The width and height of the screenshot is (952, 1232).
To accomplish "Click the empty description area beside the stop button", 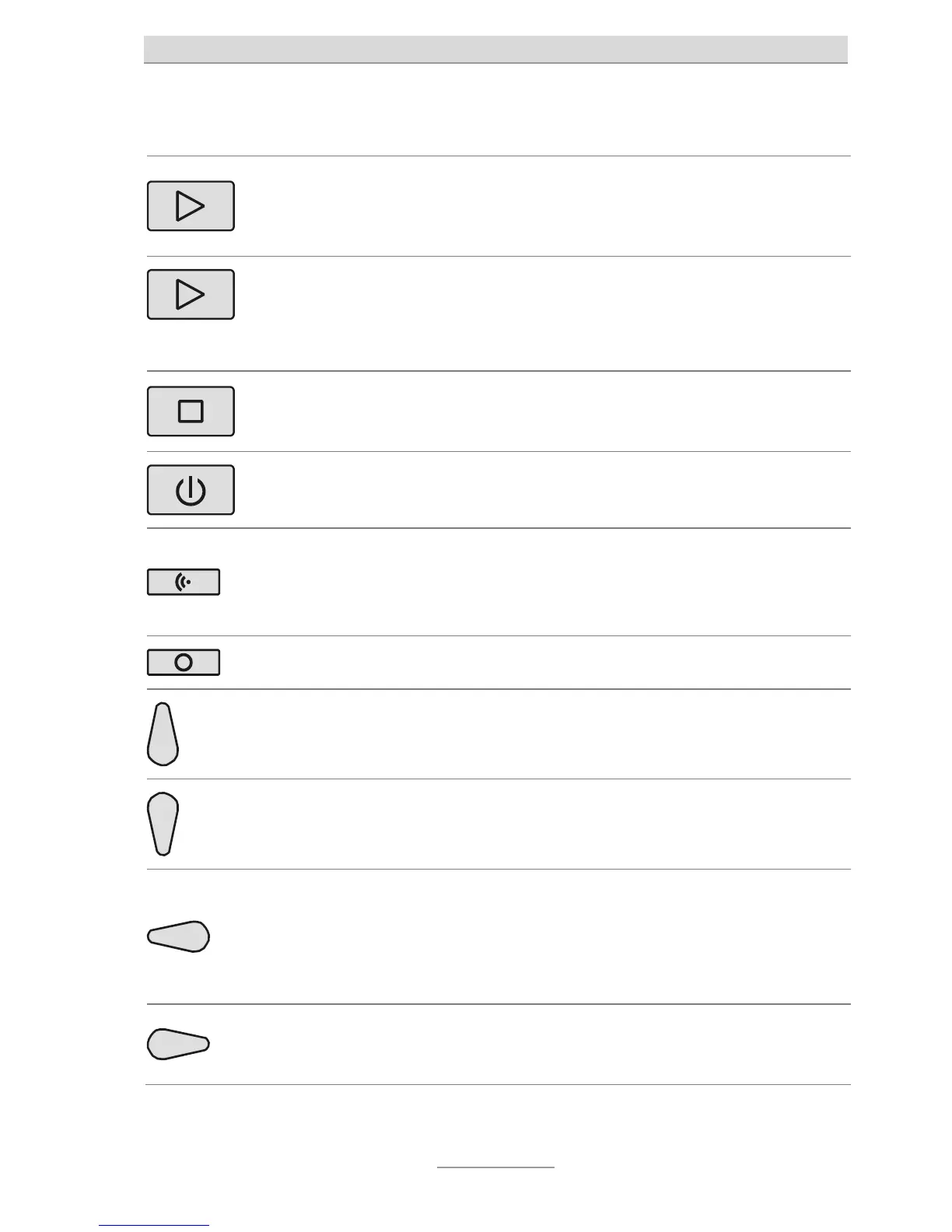I will tap(537, 411).
